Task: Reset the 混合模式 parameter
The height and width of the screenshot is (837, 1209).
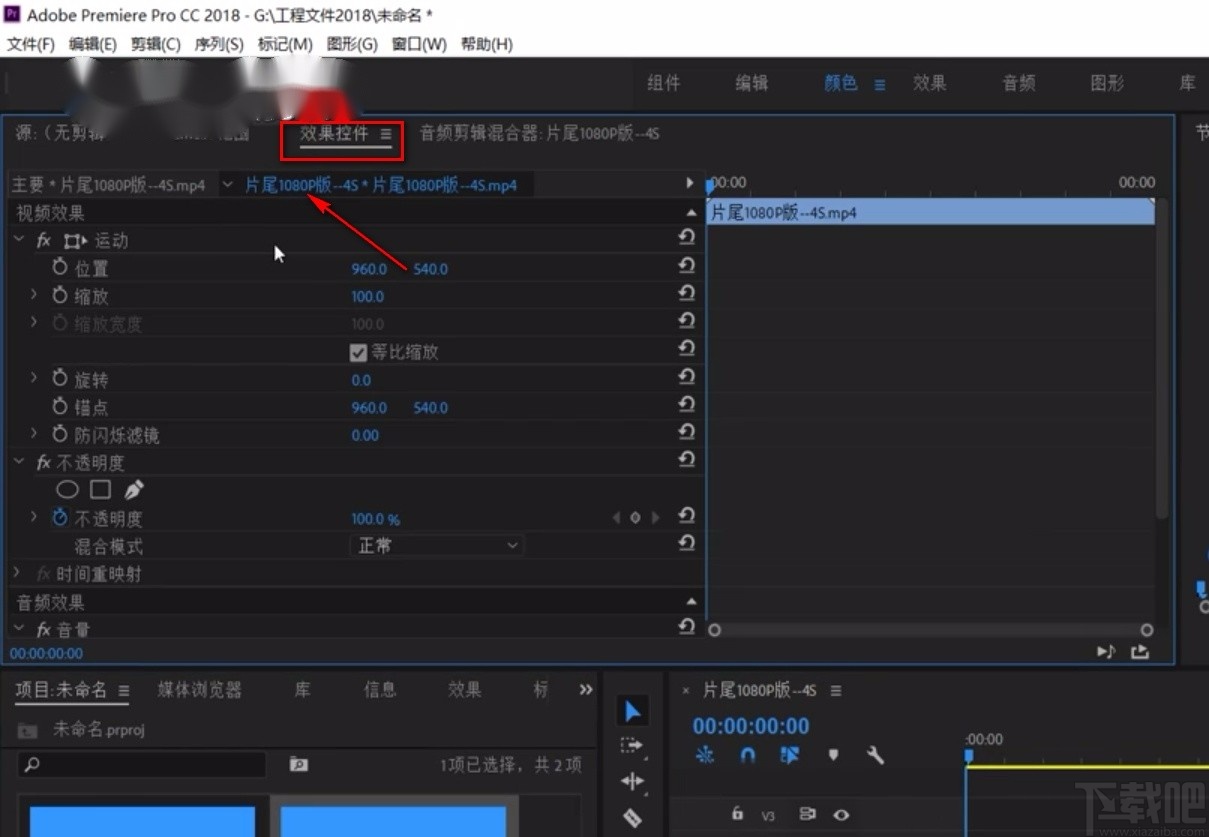Action: (686, 543)
